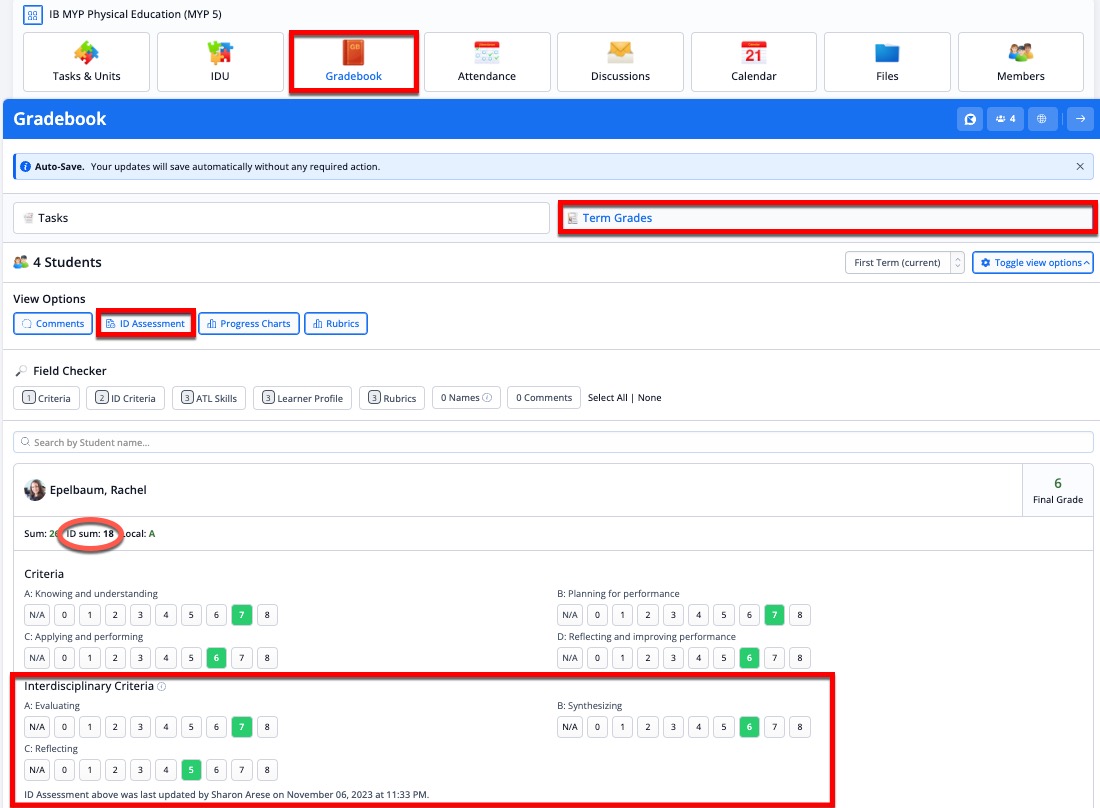Switch to the Term Grades tab
Viewport: 1100px width, 808px height.
click(x=617, y=218)
